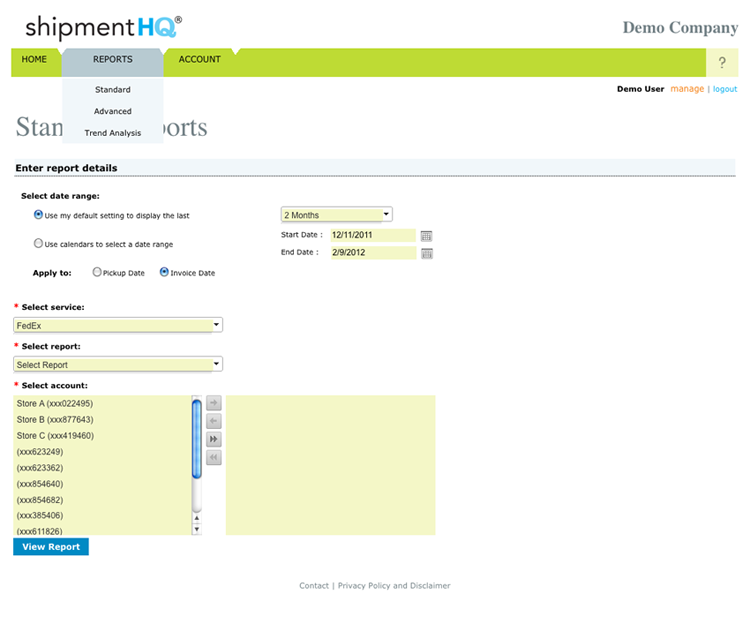Open the help question mark icon
The height and width of the screenshot is (624, 750).
point(722,63)
